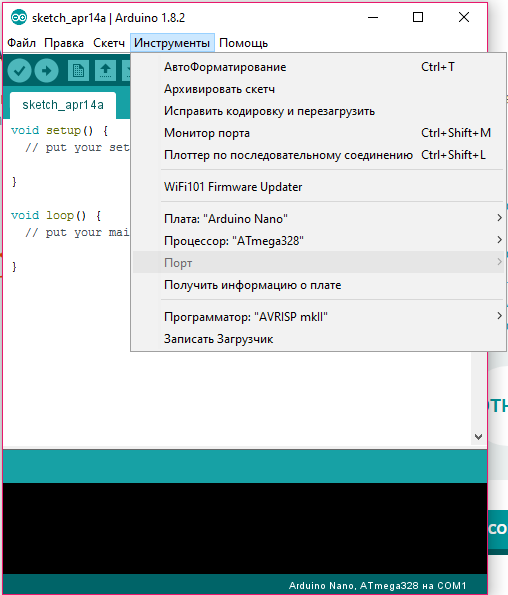The height and width of the screenshot is (595, 508).
Task: Expand the Программатор "AVRISP mkII" submenu
Action: click(318, 316)
